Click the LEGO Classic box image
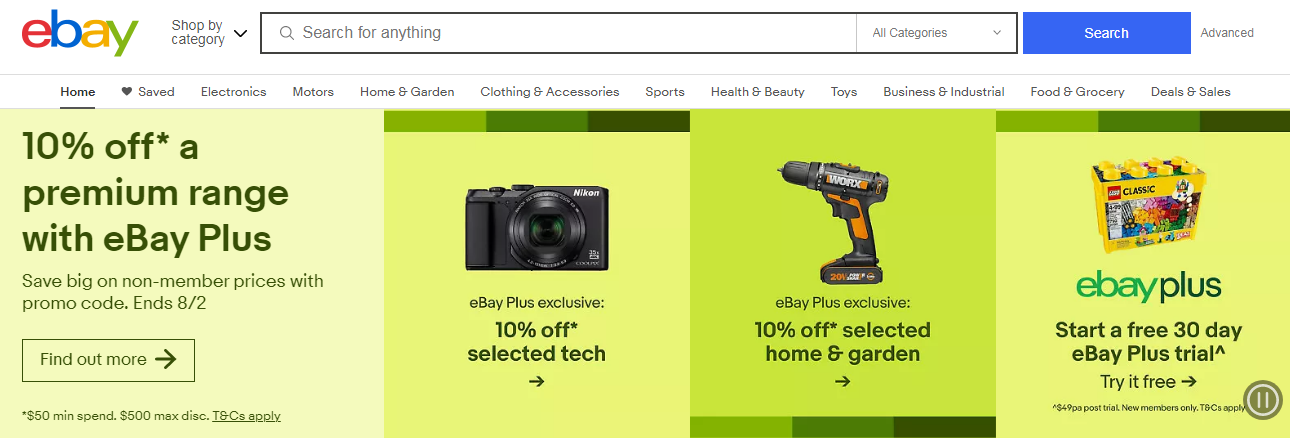The image size is (1290, 438). tap(1148, 205)
